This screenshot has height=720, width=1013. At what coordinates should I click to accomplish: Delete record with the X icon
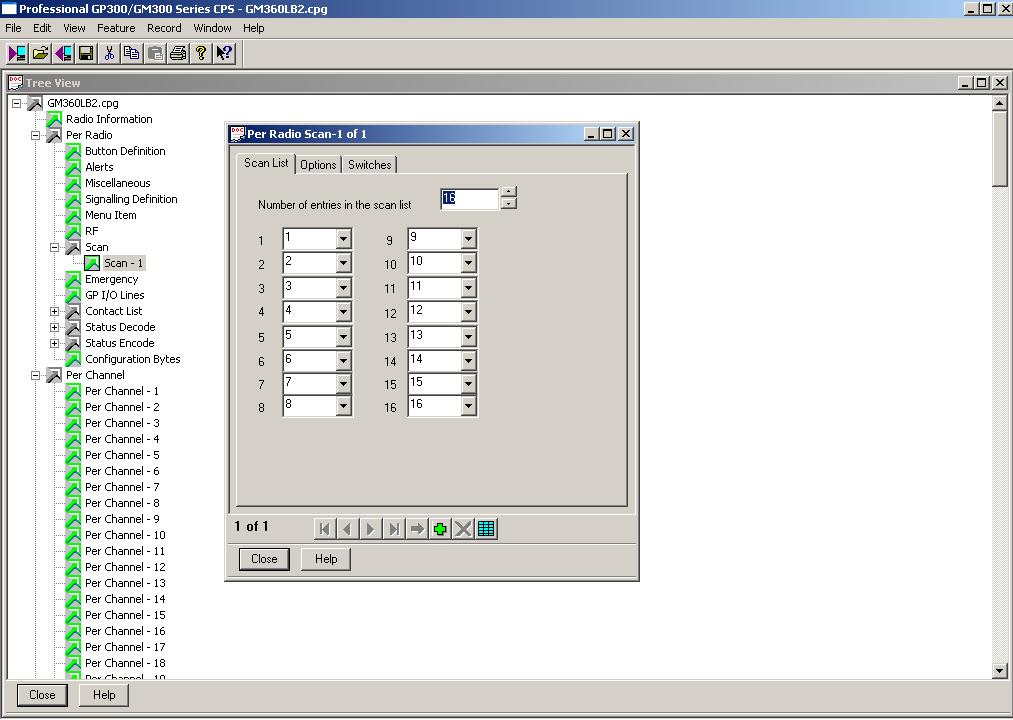point(463,529)
